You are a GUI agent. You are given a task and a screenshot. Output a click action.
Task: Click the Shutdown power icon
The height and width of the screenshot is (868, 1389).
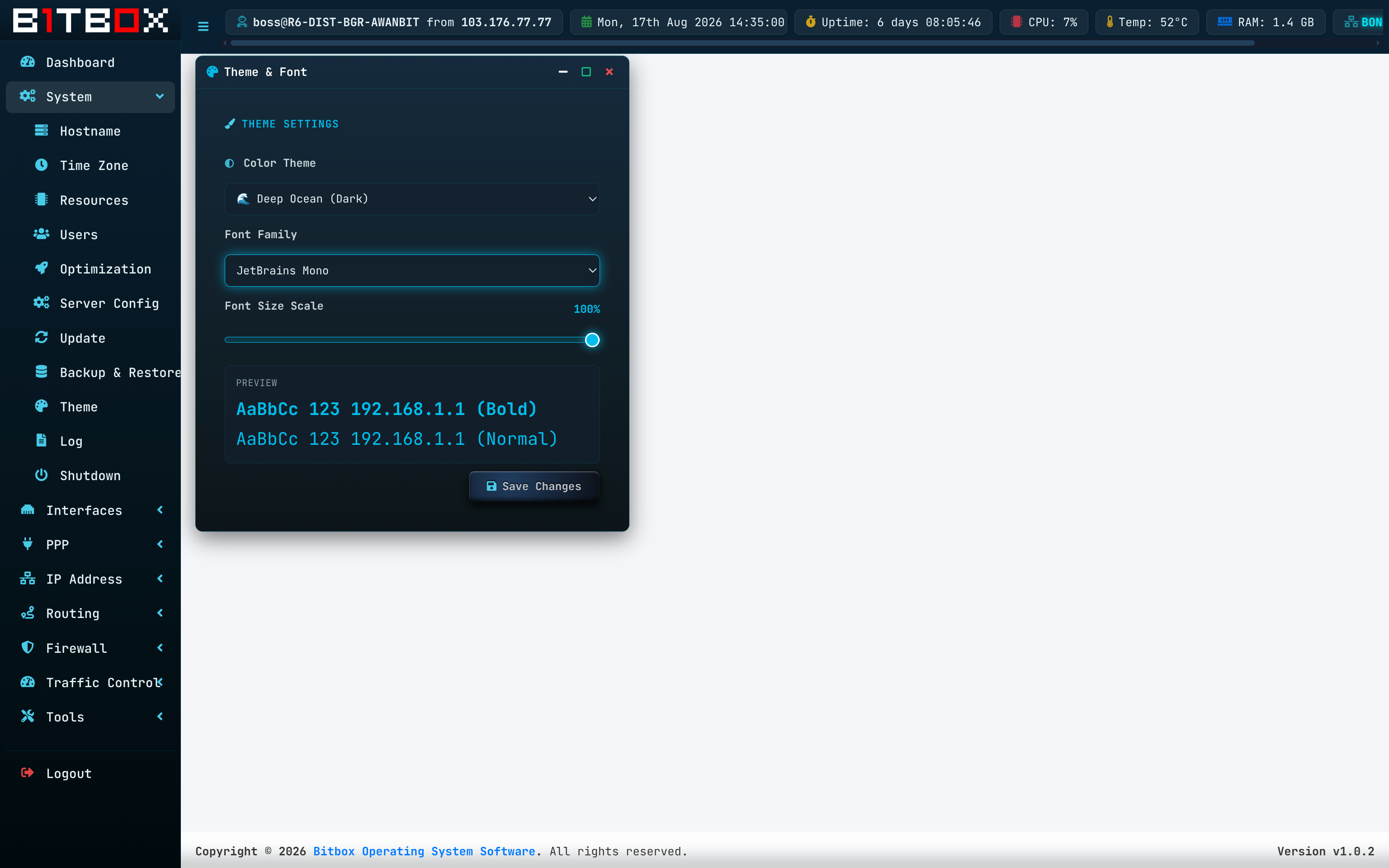tap(41, 475)
